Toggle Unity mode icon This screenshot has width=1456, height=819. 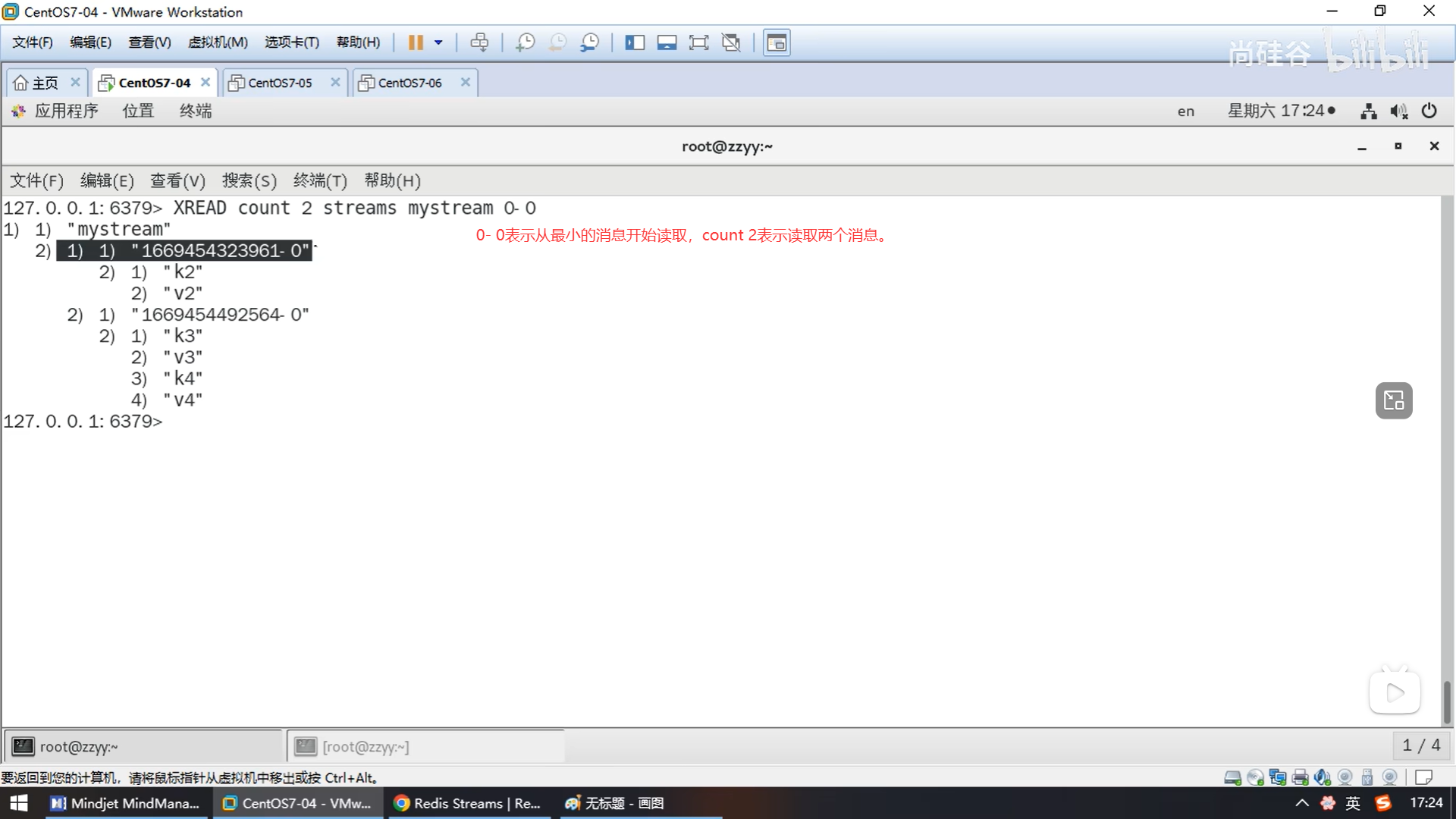[x=731, y=42]
